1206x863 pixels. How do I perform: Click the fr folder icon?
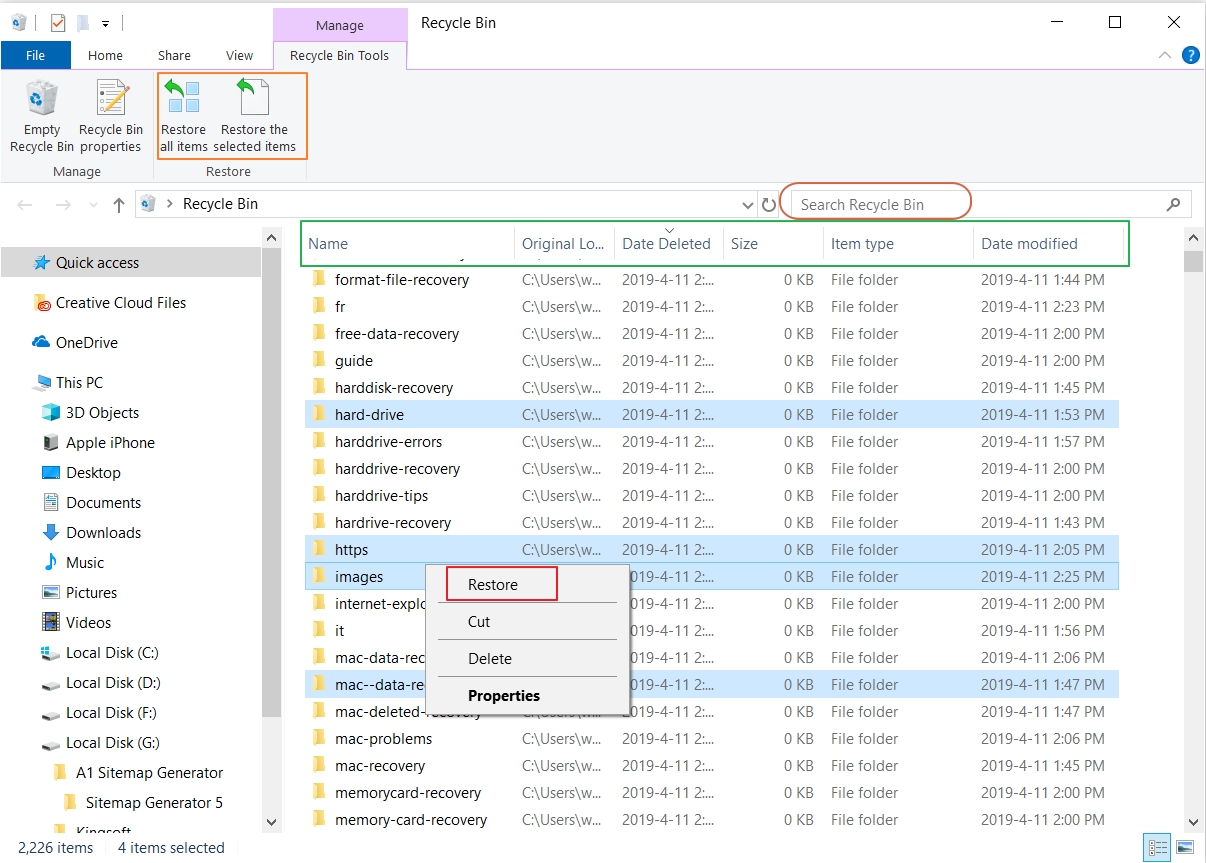[x=319, y=306]
